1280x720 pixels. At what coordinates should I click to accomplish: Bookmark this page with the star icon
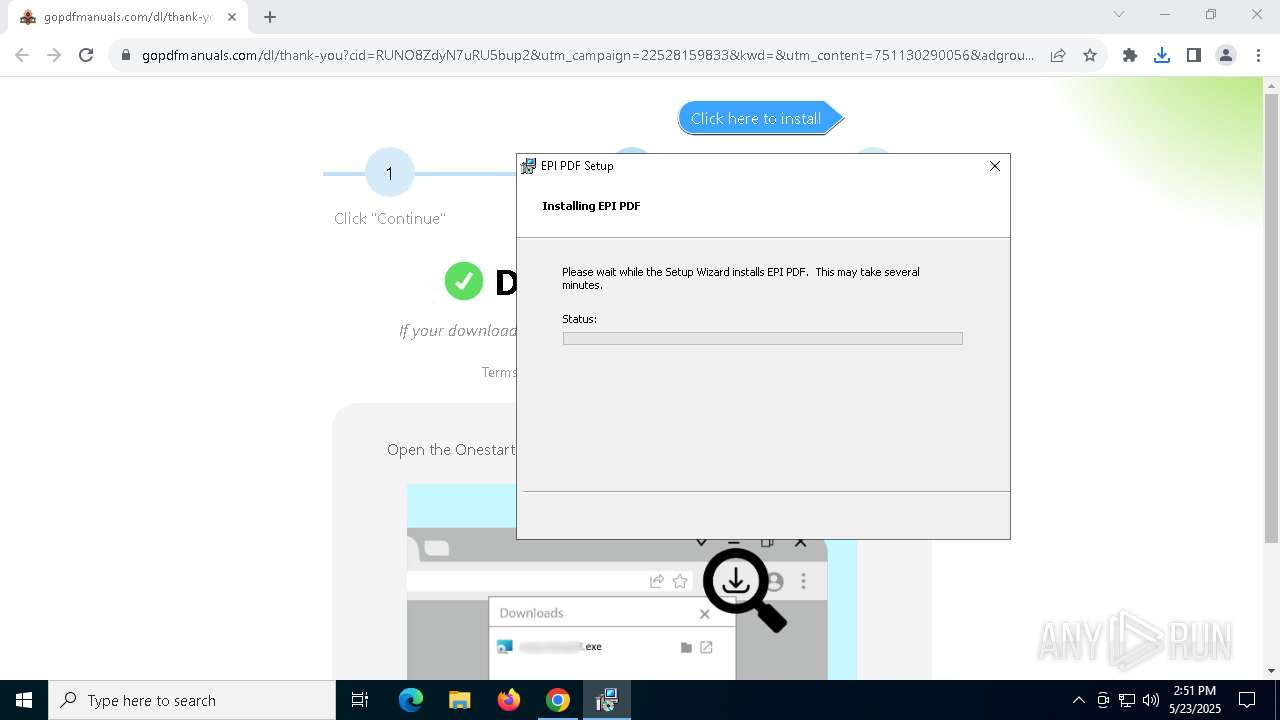tap(1090, 55)
